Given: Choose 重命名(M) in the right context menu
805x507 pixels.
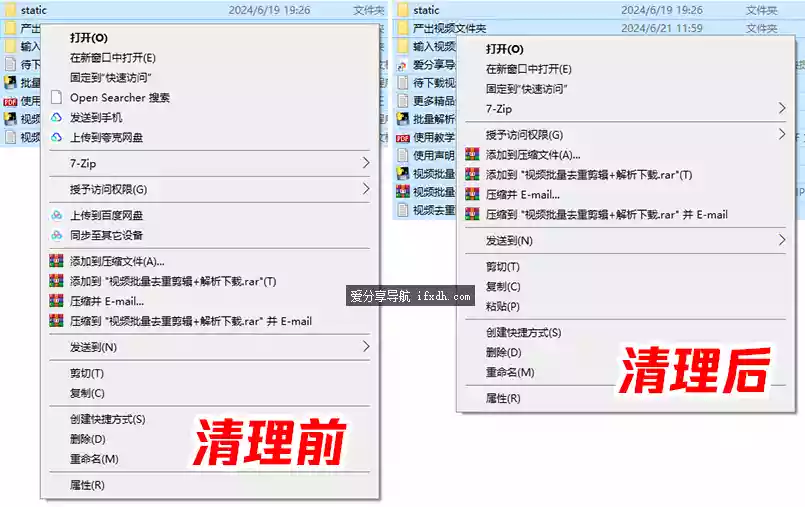Looking at the screenshot, I should [510, 373].
